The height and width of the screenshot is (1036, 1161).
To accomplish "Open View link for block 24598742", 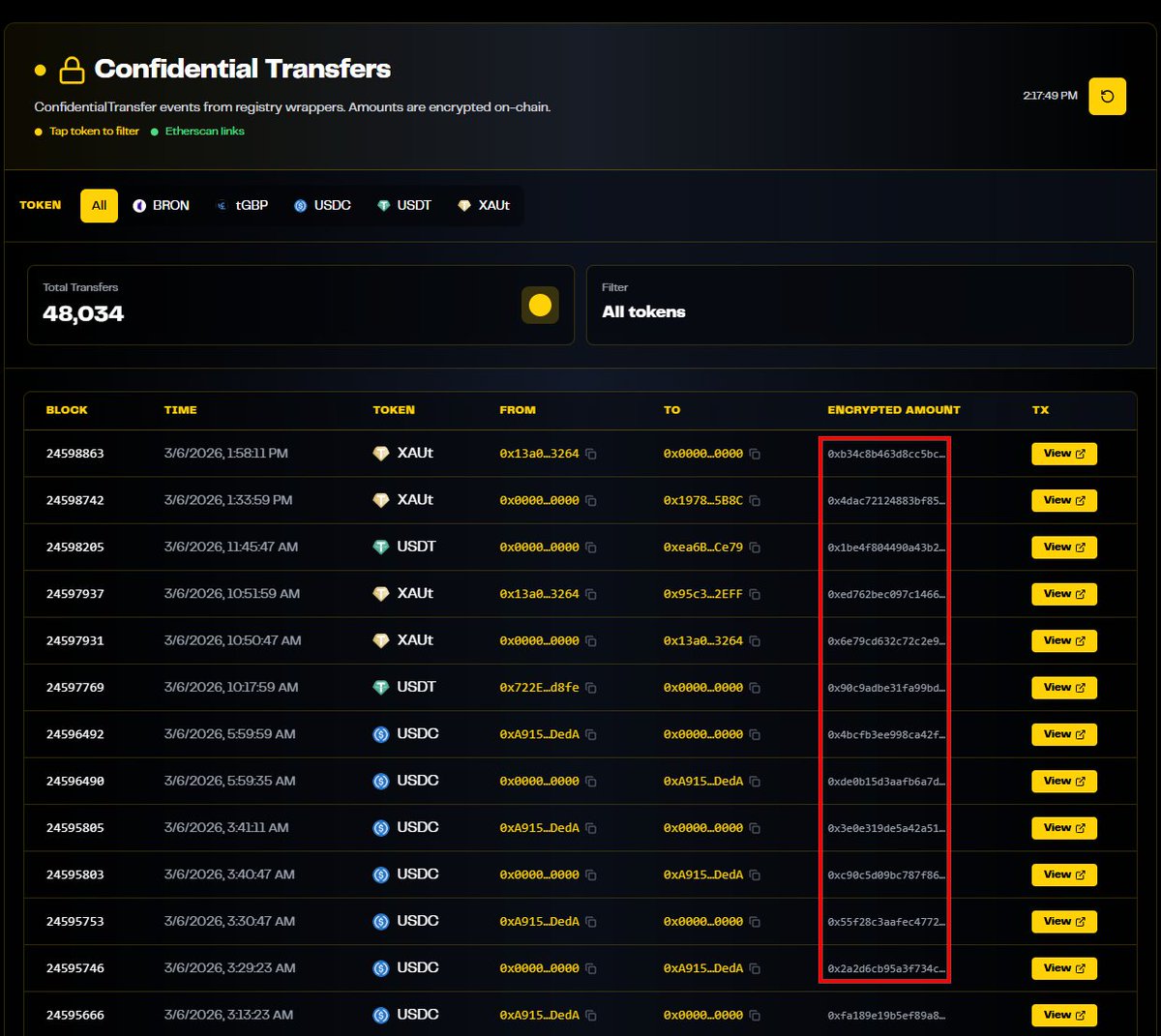I will [1064, 501].
